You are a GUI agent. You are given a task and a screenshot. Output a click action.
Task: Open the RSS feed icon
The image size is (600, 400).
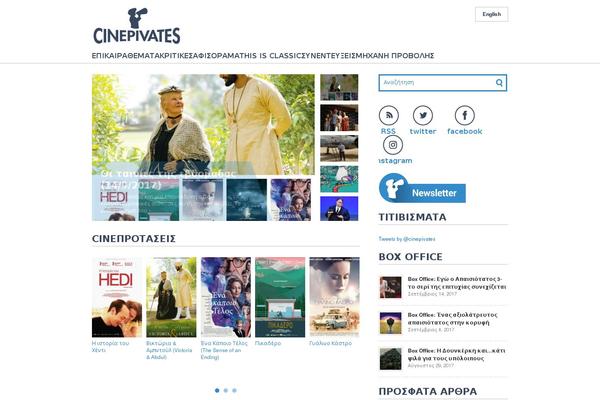coord(388,115)
